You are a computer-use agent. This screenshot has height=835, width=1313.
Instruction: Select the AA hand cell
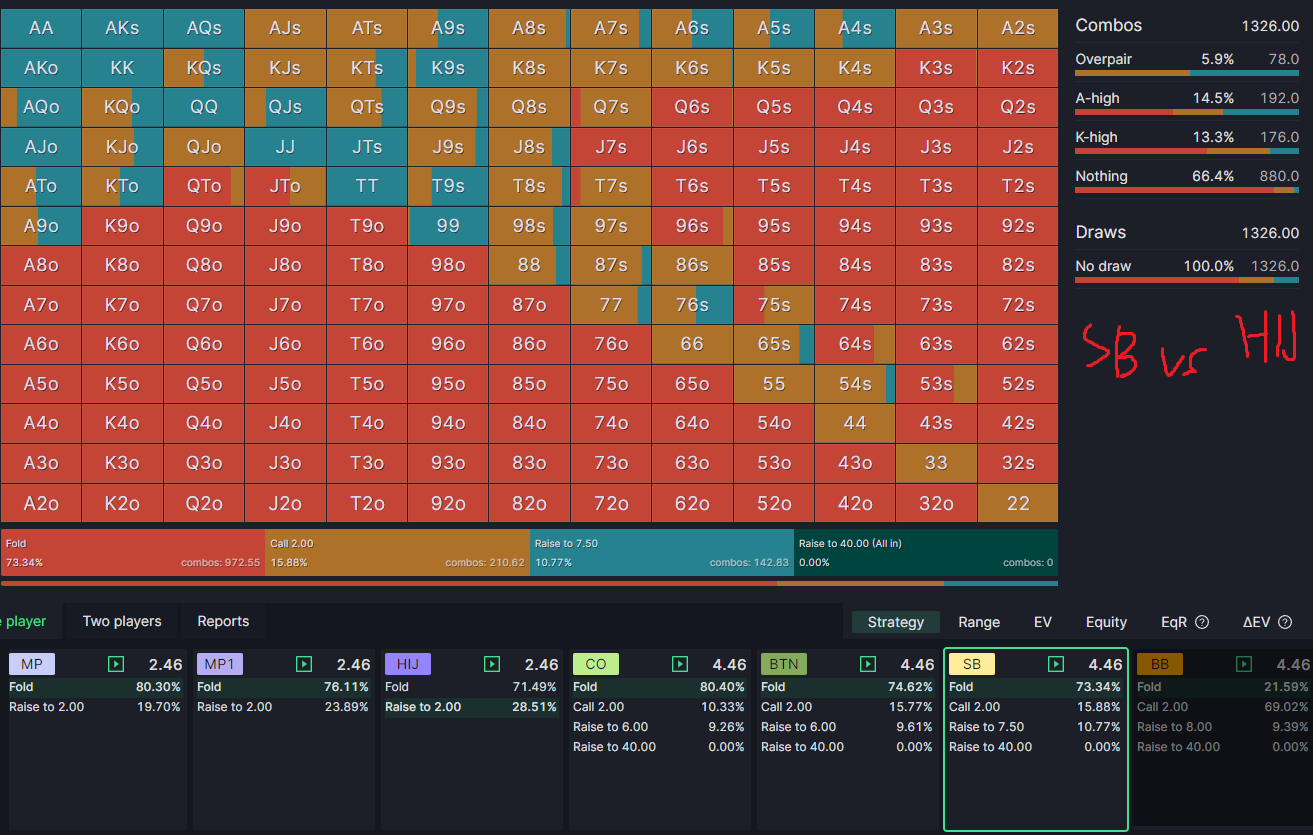[41, 28]
